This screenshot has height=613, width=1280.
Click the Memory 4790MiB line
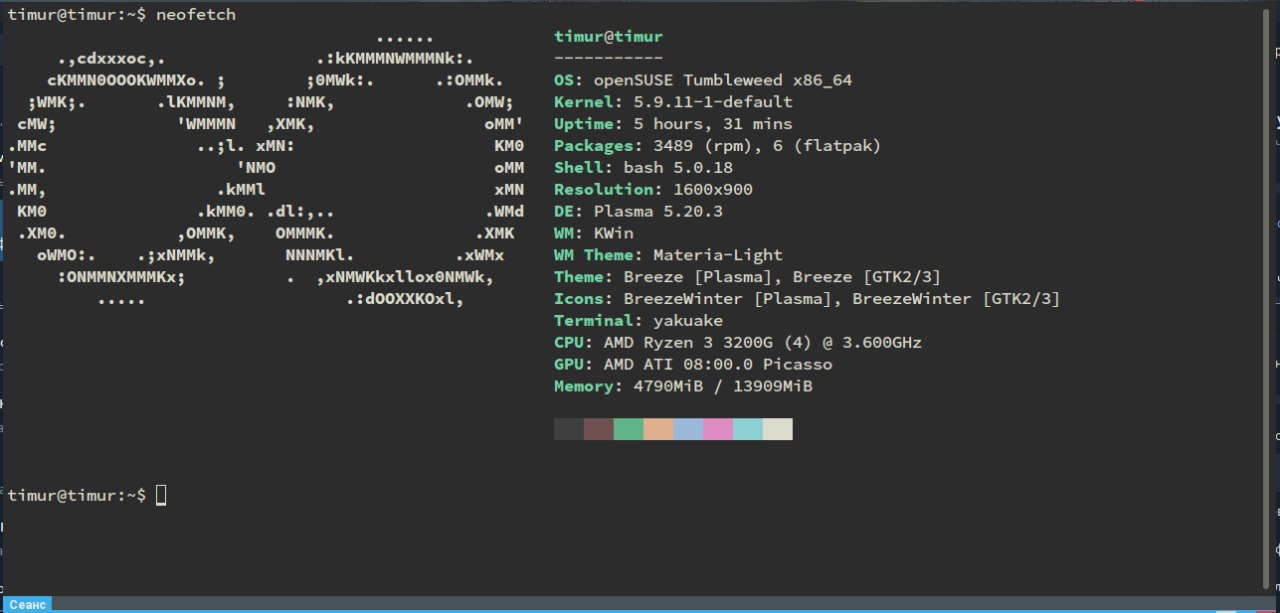tap(683, 386)
